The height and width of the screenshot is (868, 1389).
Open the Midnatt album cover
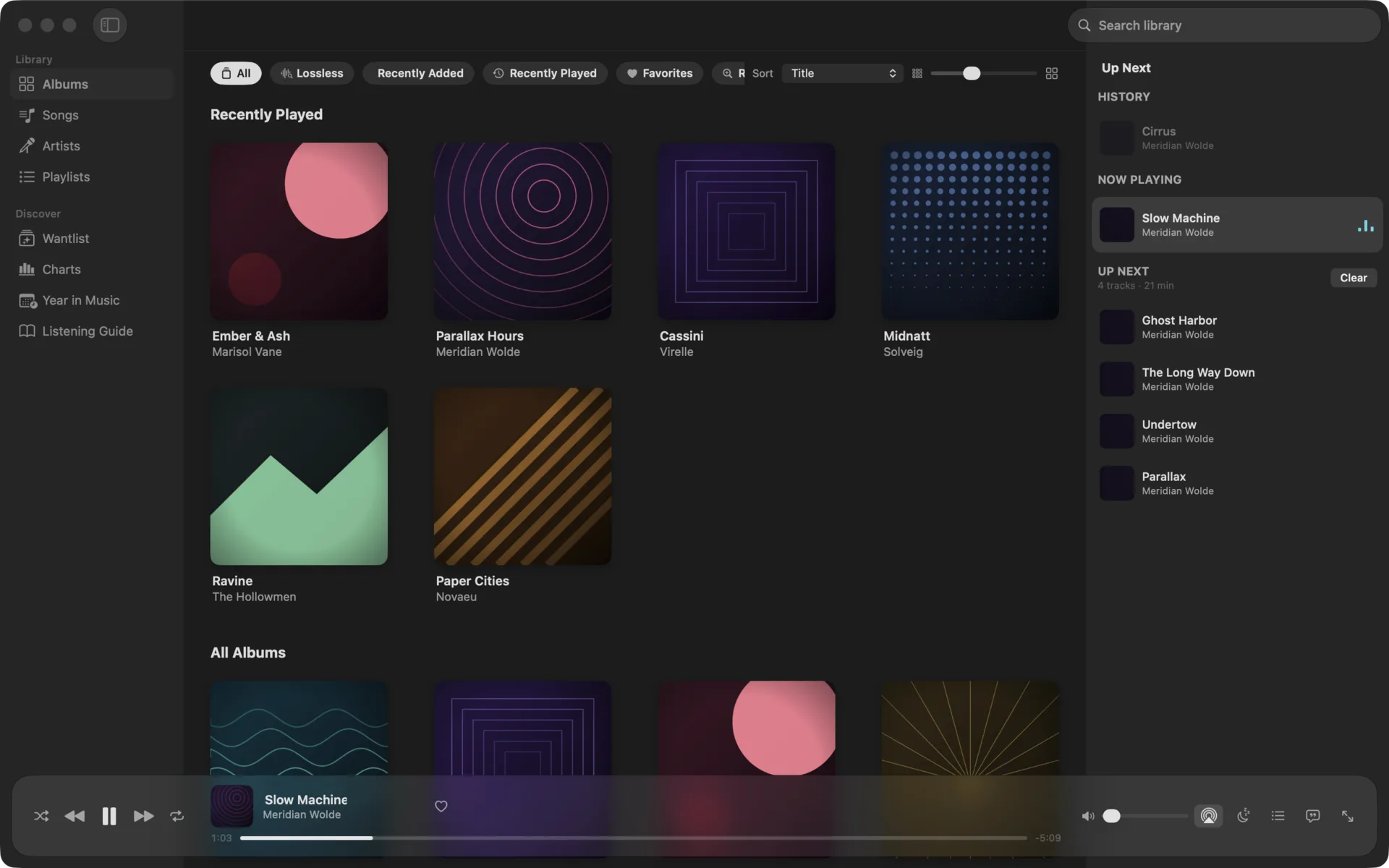click(970, 231)
